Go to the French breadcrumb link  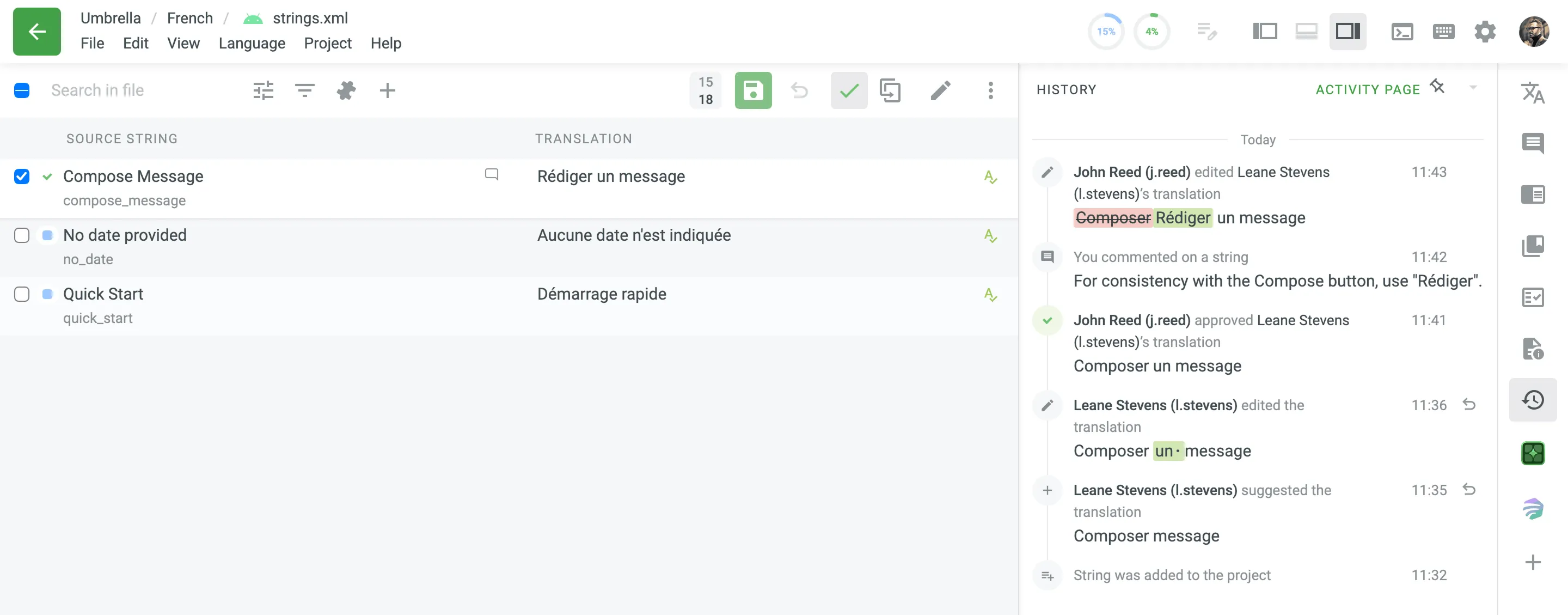click(x=190, y=19)
